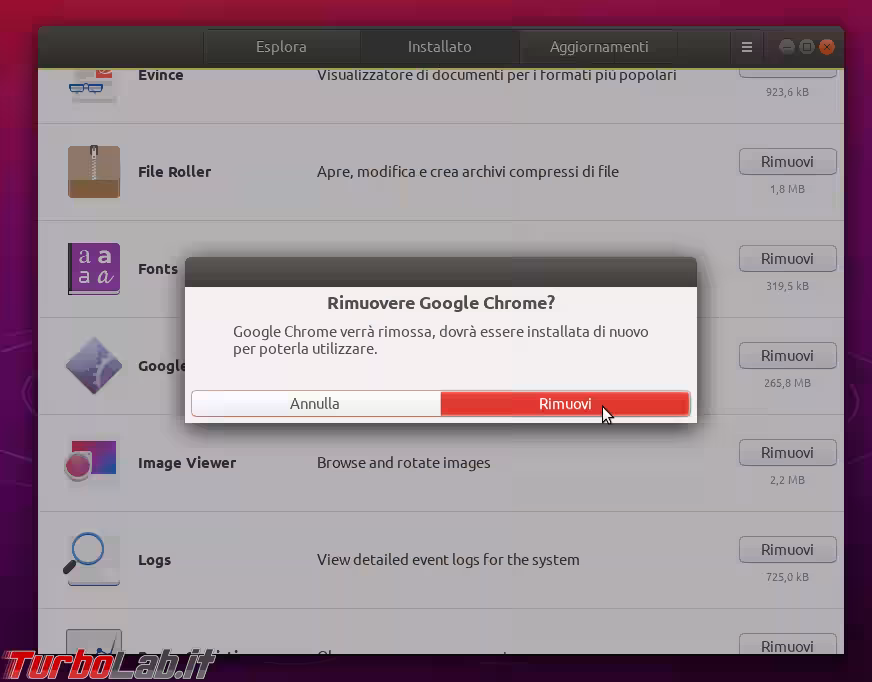
Task: Click the Image Viewer description text
Action: pos(403,463)
